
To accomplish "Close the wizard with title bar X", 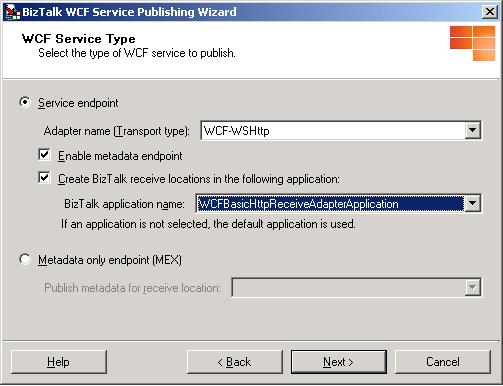I will point(490,12).
